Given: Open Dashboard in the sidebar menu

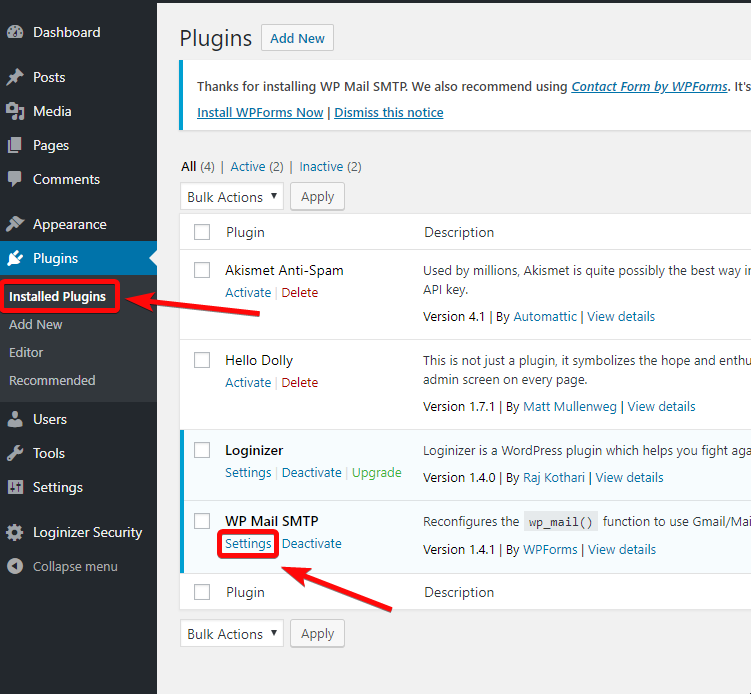Looking at the screenshot, I should (x=67, y=32).
